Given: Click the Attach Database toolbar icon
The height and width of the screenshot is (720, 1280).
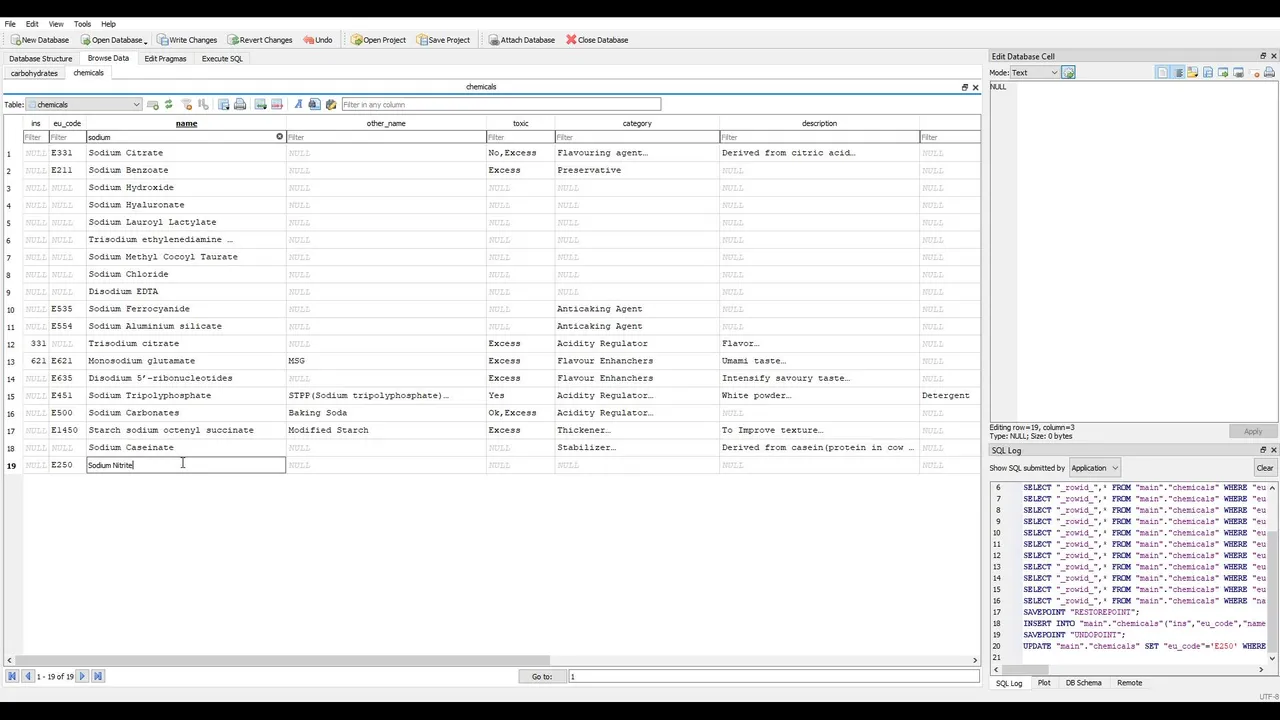Looking at the screenshot, I should point(494,40).
